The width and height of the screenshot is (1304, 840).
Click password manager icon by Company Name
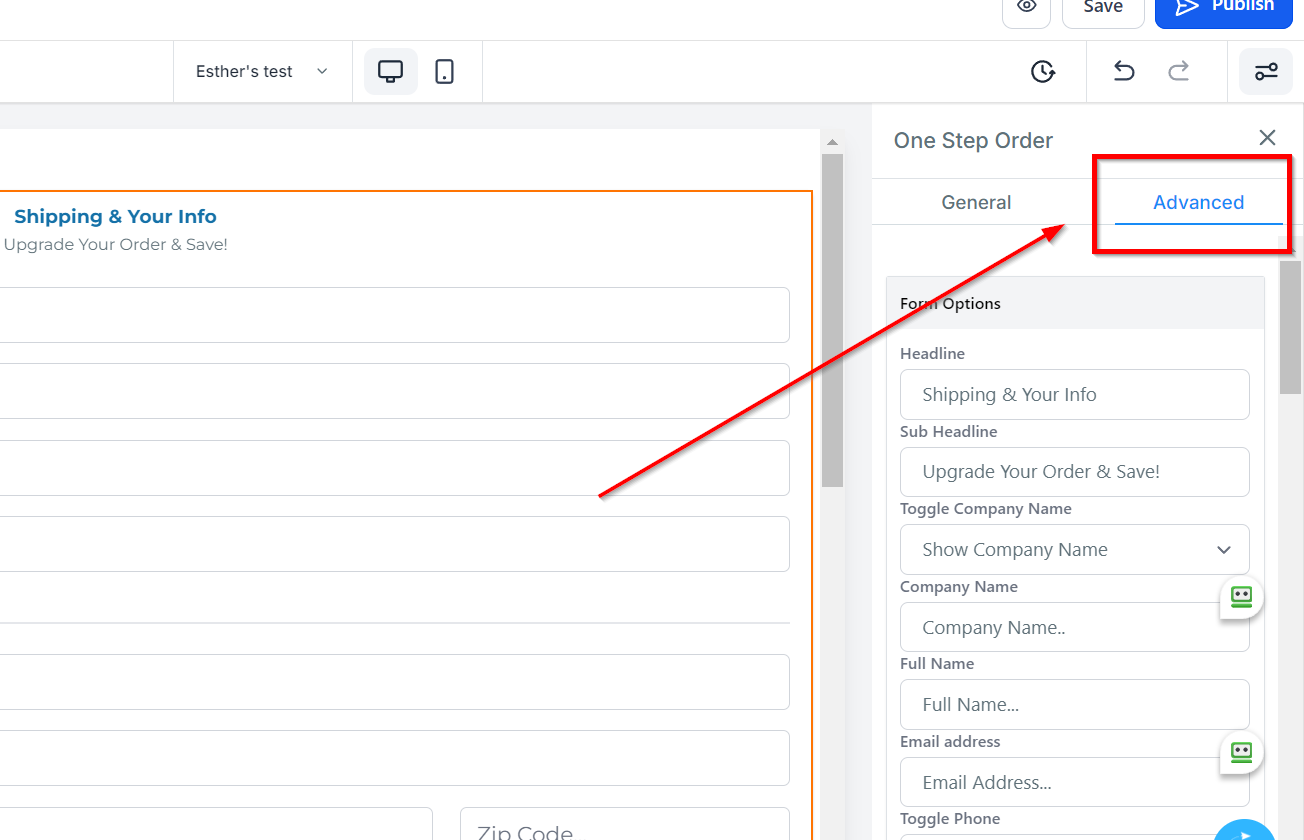tap(1241, 597)
